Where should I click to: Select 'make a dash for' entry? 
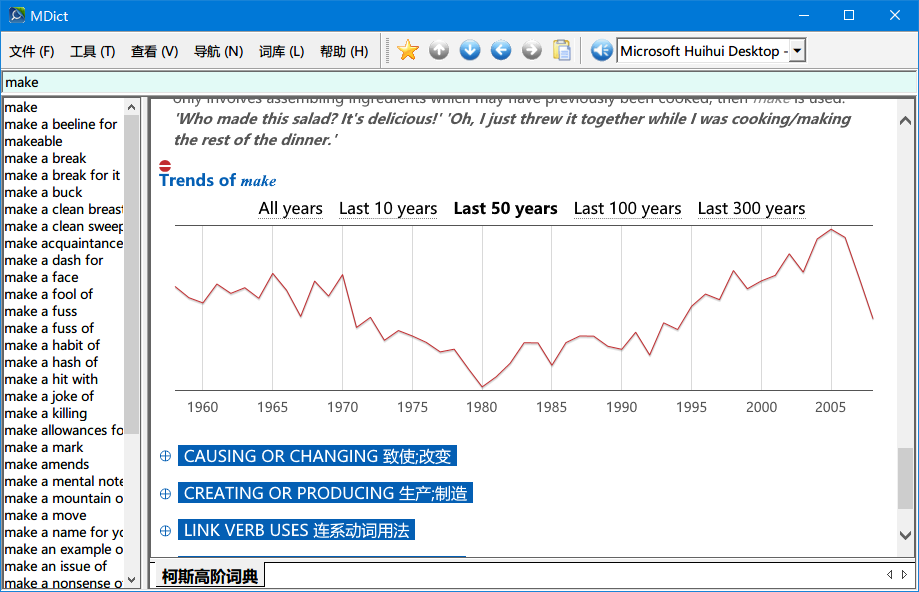pyautogui.click(x=54, y=260)
